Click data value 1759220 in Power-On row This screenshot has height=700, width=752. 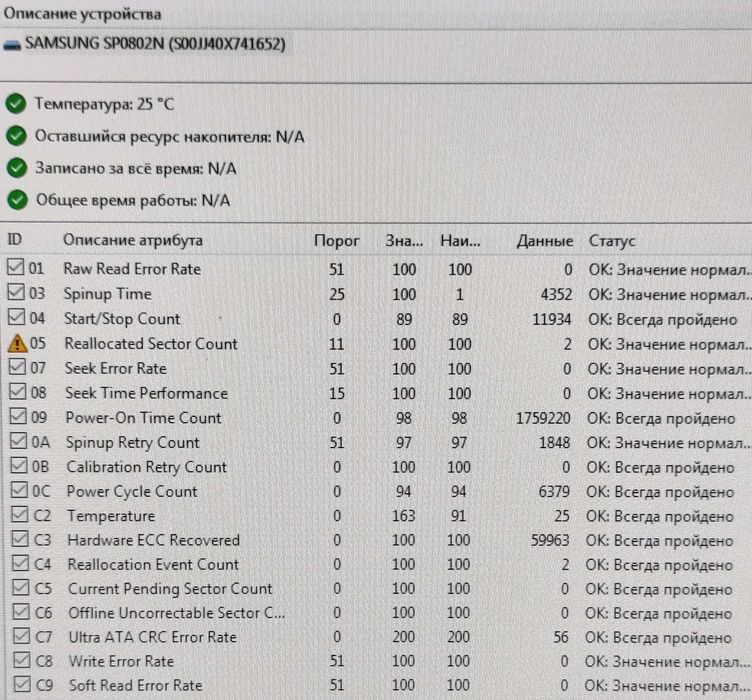[543, 418]
